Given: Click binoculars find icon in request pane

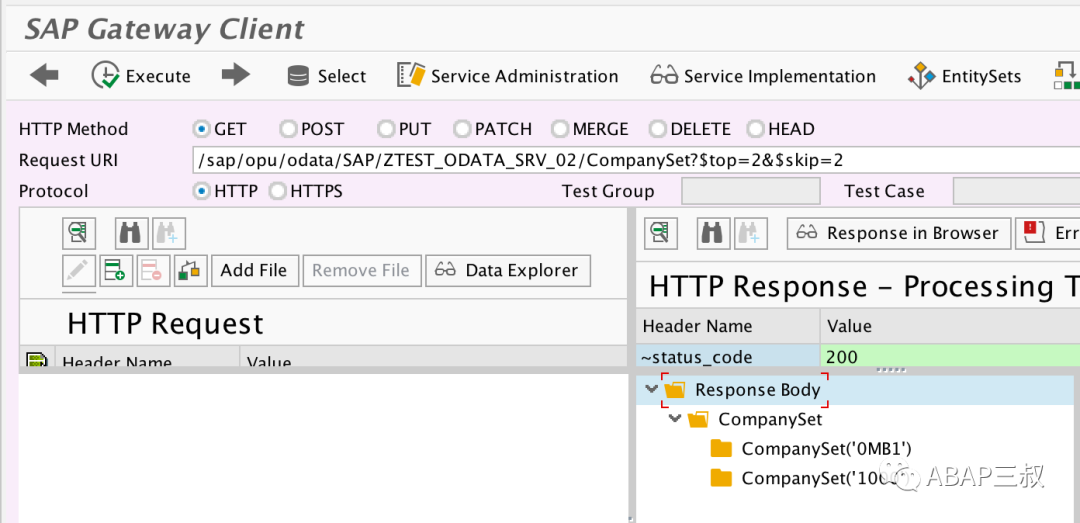Looking at the screenshot, I should [129, 233].
